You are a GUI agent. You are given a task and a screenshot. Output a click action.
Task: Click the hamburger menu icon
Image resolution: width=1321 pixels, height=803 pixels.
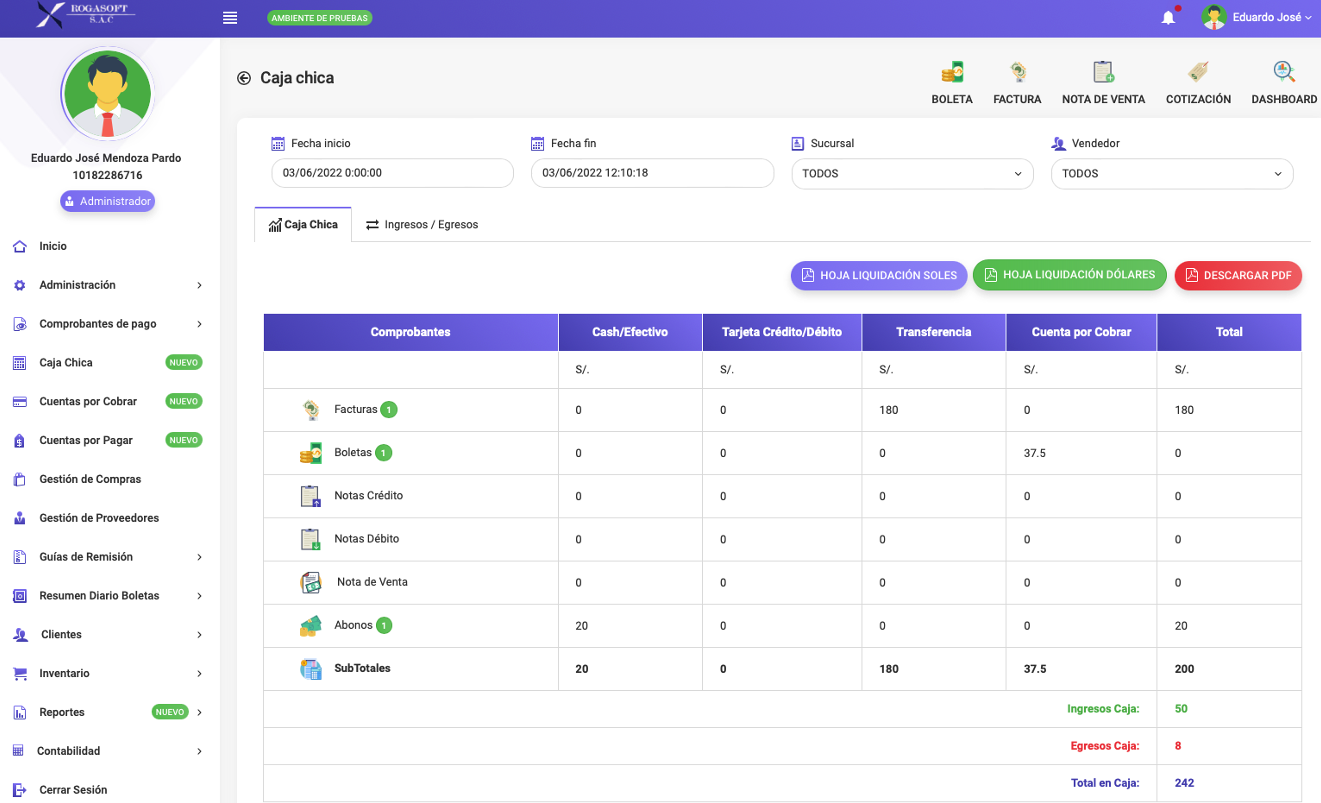tap(230, 18)
